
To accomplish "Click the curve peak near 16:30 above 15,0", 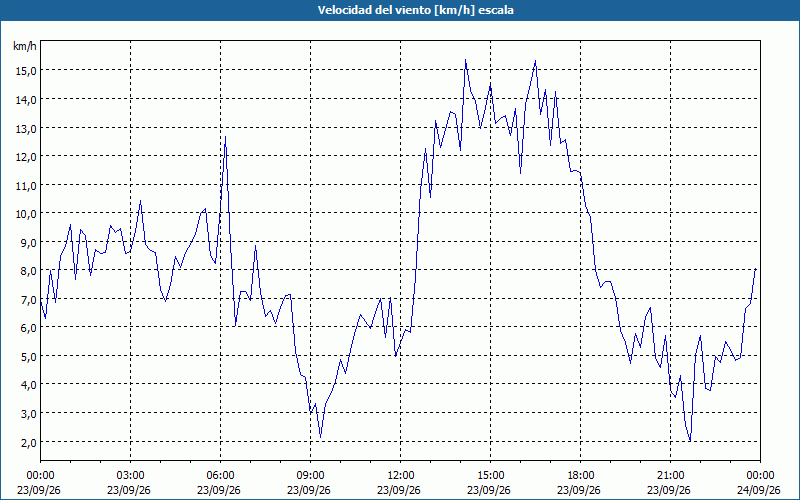I will [x=535, y=61].
